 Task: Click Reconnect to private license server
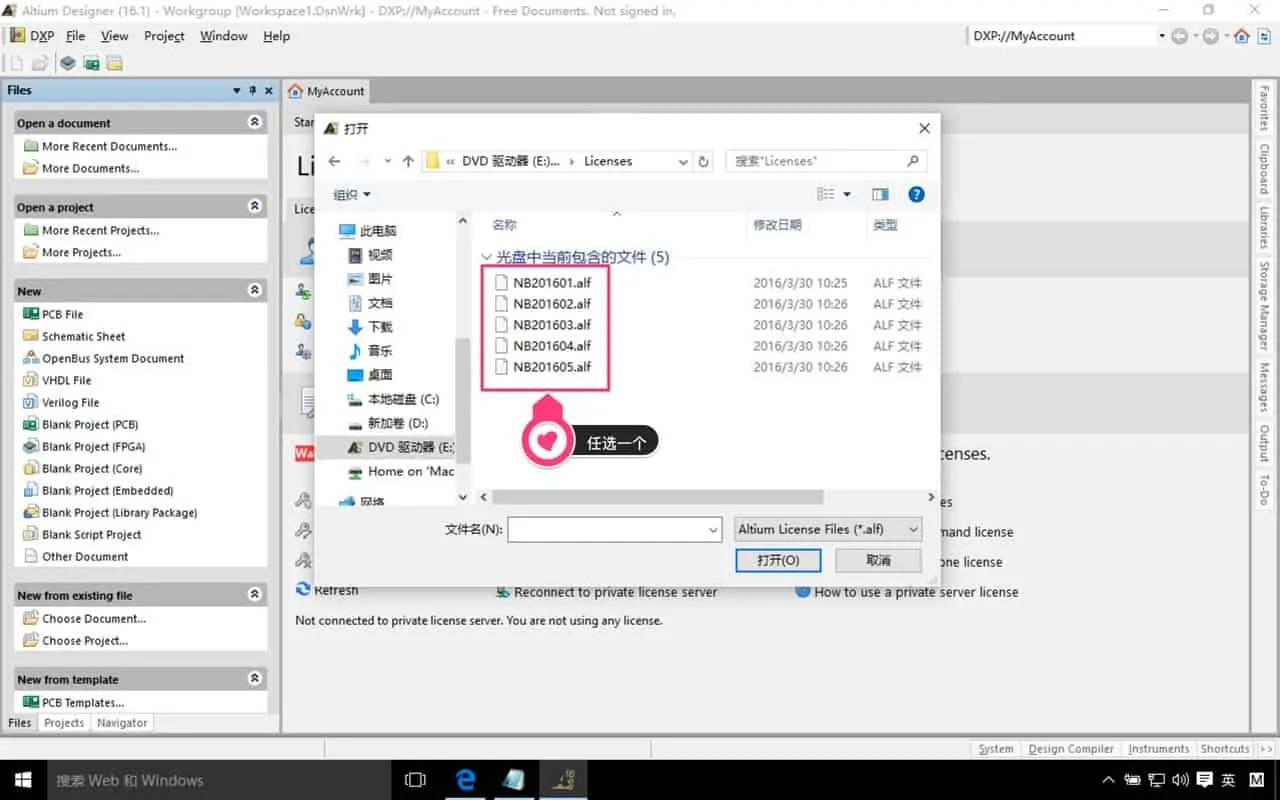[615, 592]
